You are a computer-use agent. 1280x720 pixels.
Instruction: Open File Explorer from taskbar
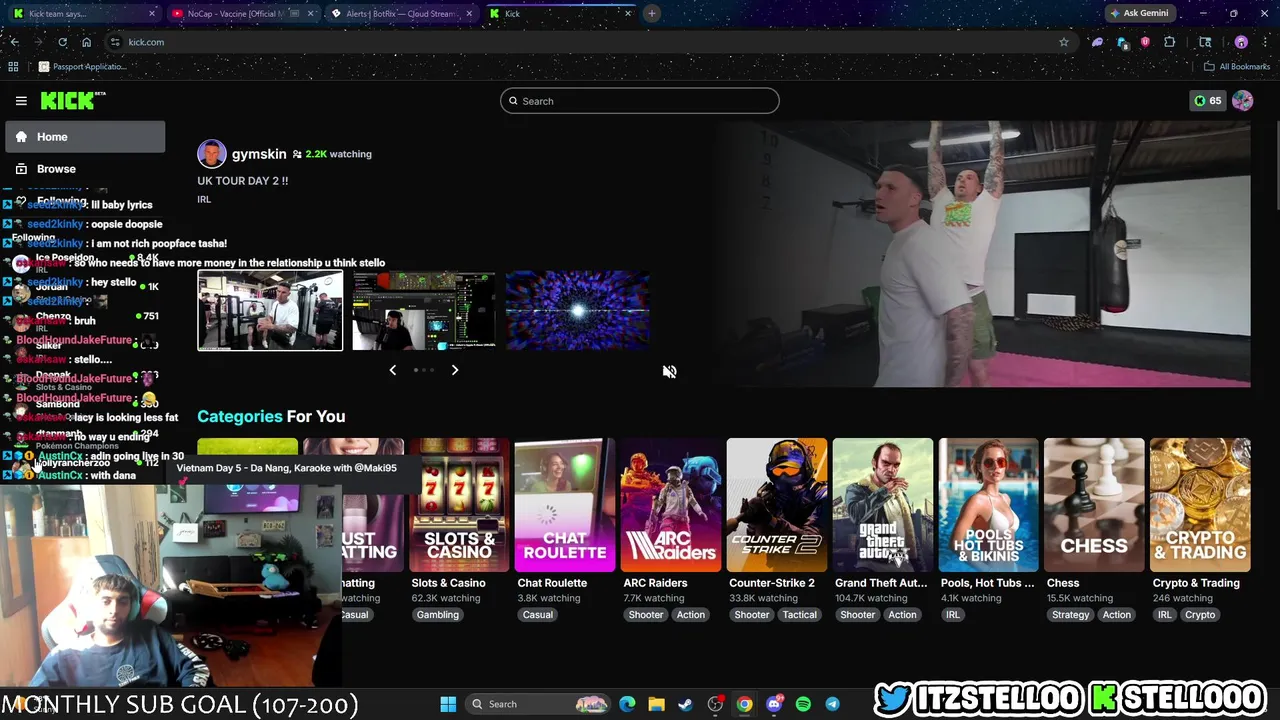(656, 704)
